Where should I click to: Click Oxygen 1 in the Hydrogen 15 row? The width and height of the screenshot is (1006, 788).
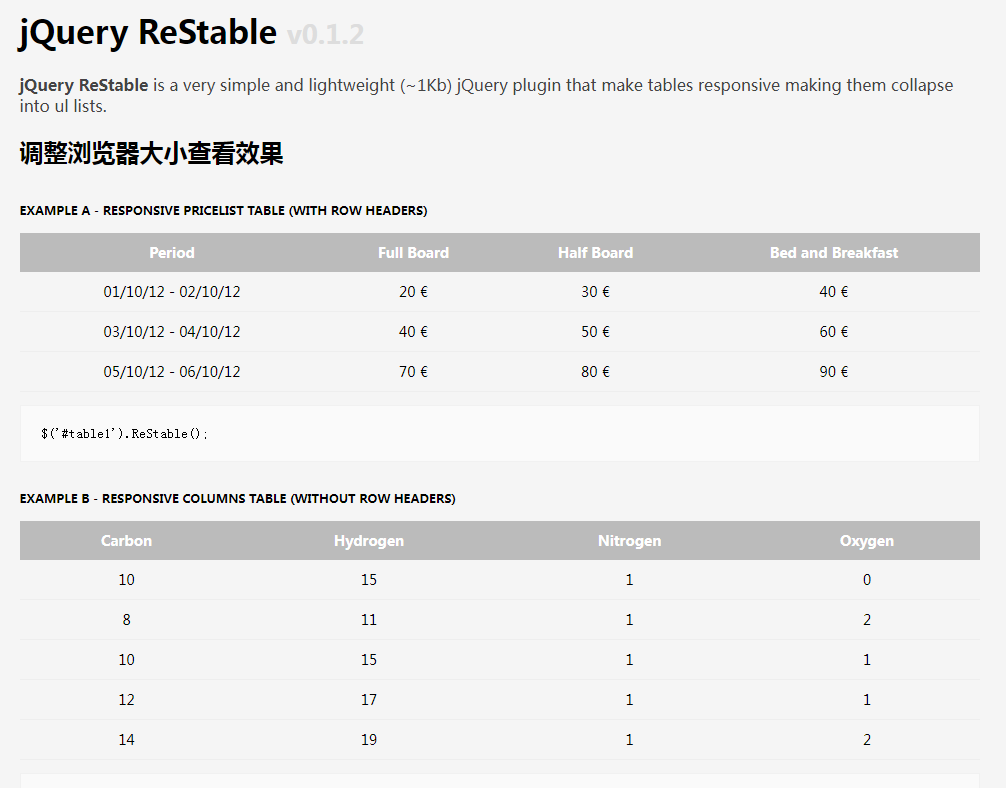[x=867, y=660]
